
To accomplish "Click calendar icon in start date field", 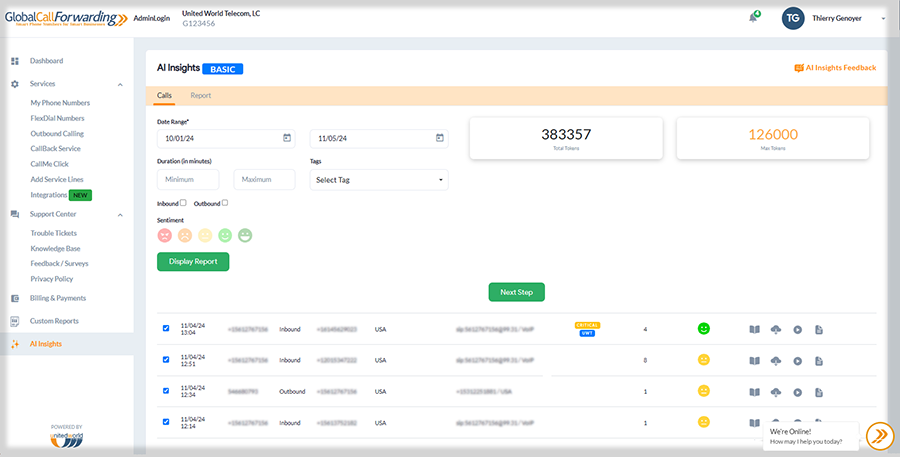I will click(x=287, y=138).
